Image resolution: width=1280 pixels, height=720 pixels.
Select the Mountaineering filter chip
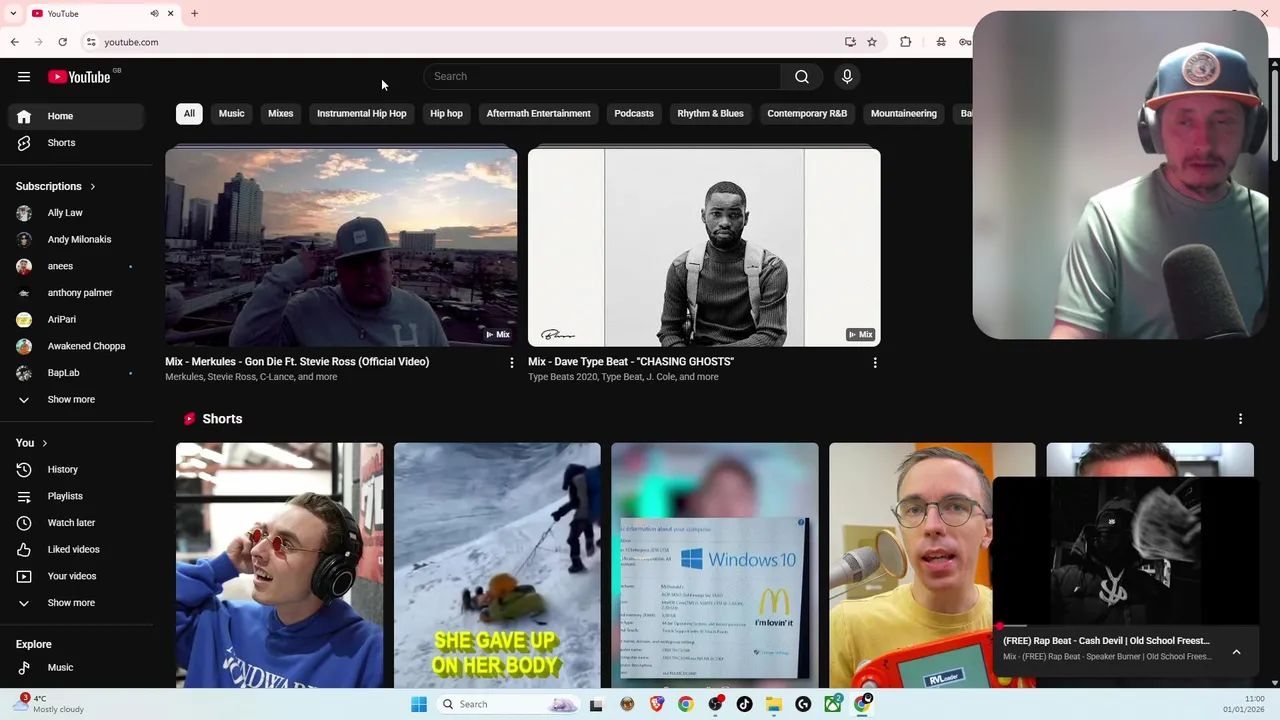point(904,113)
